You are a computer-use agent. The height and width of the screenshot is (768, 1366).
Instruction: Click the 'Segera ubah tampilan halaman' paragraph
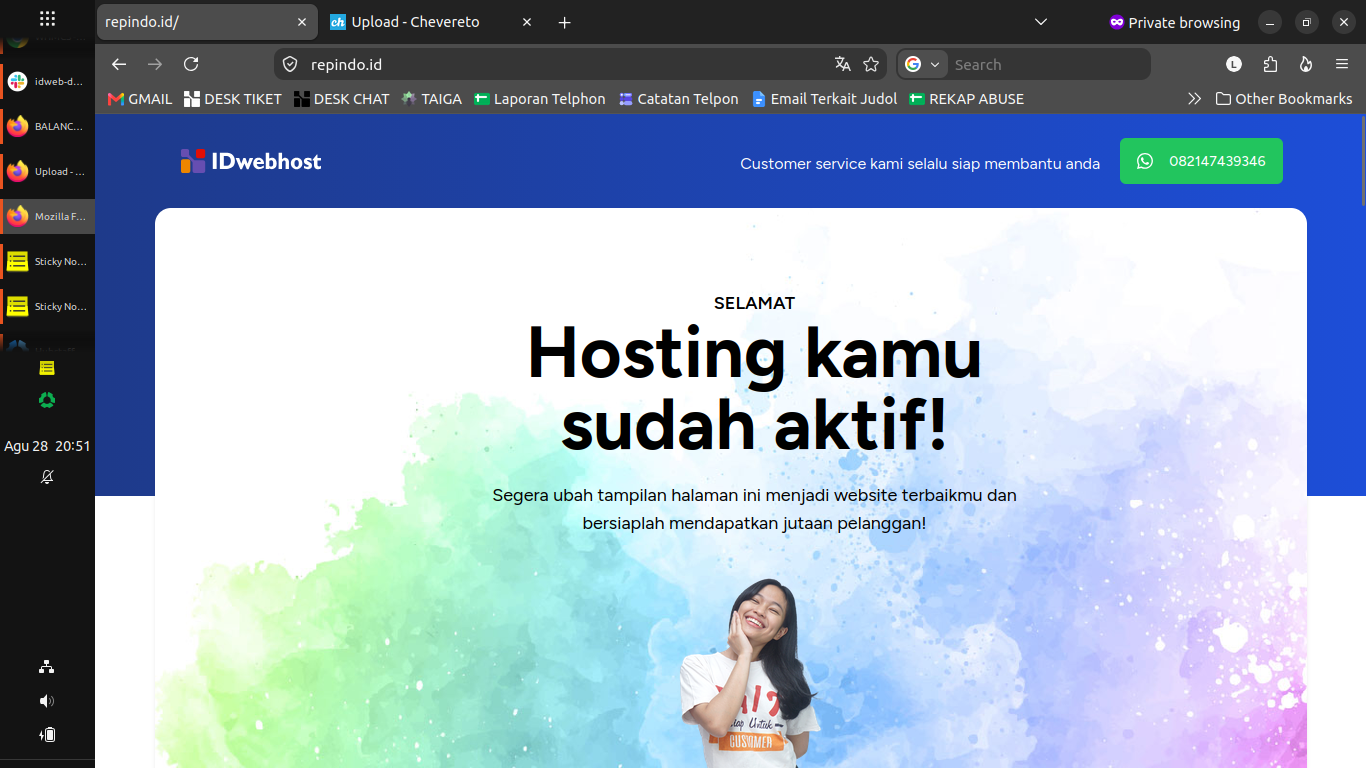(755, 509)
